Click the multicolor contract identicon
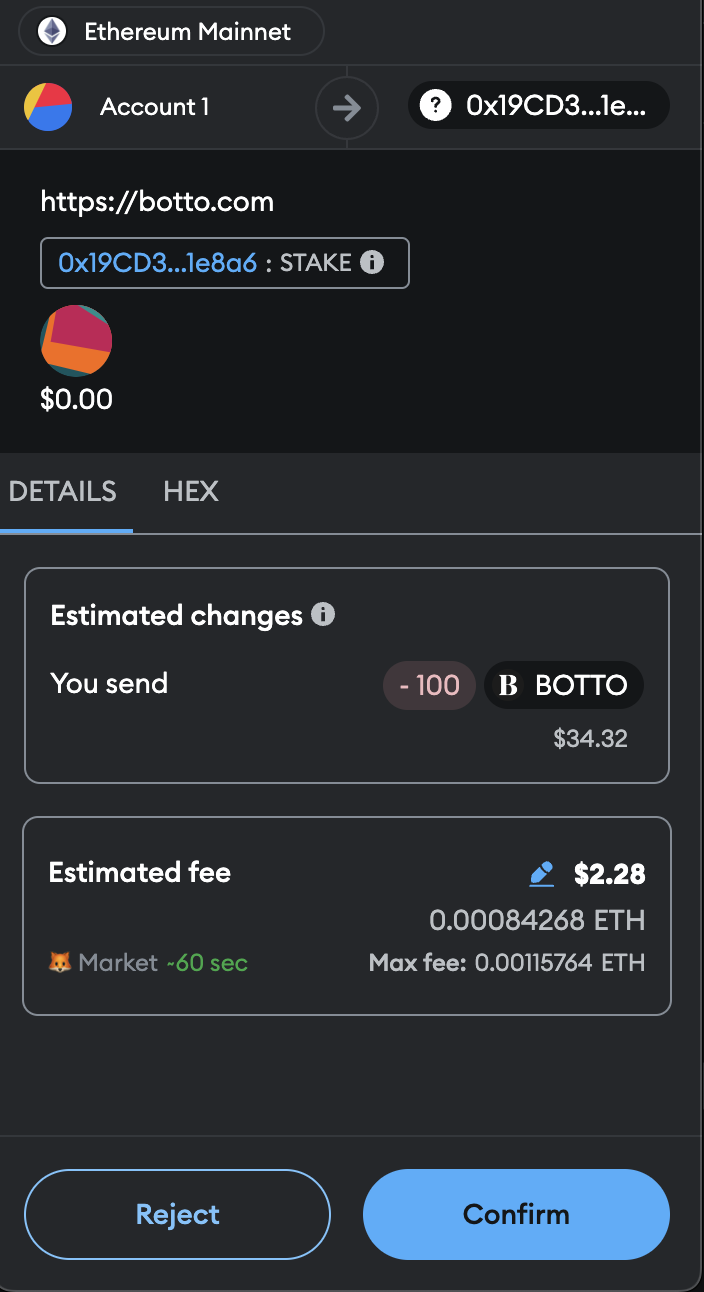The width and height of the screenshot is (704, 1292). click(76, 341)
